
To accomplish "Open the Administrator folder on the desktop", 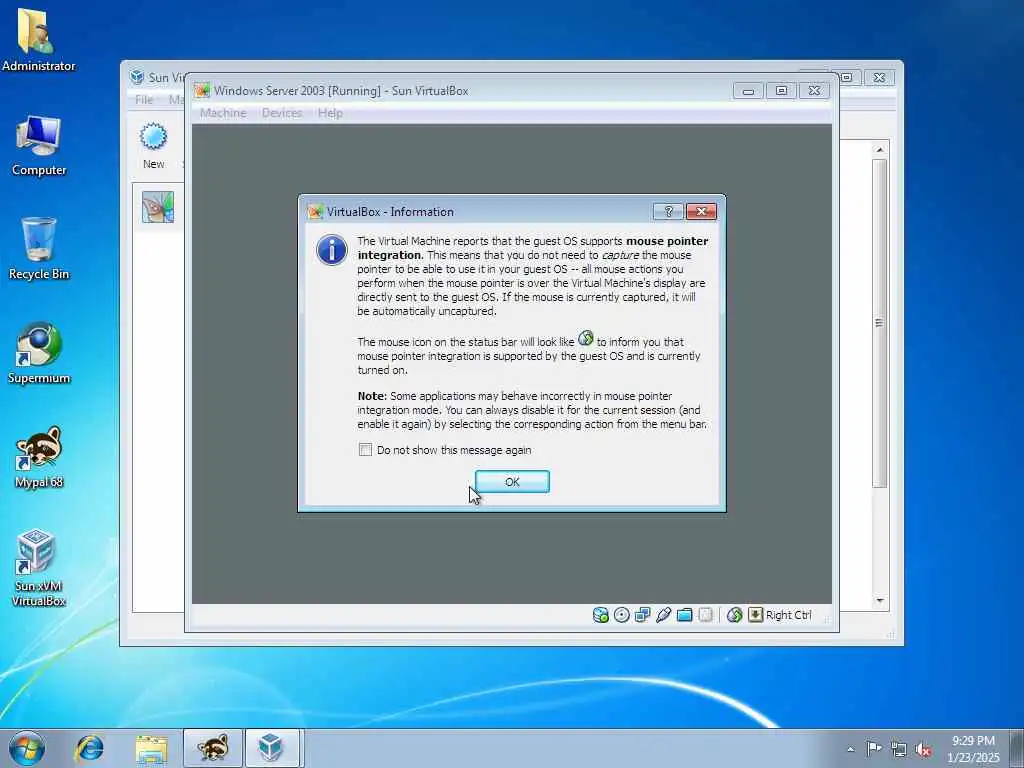I will pos(39,39).
